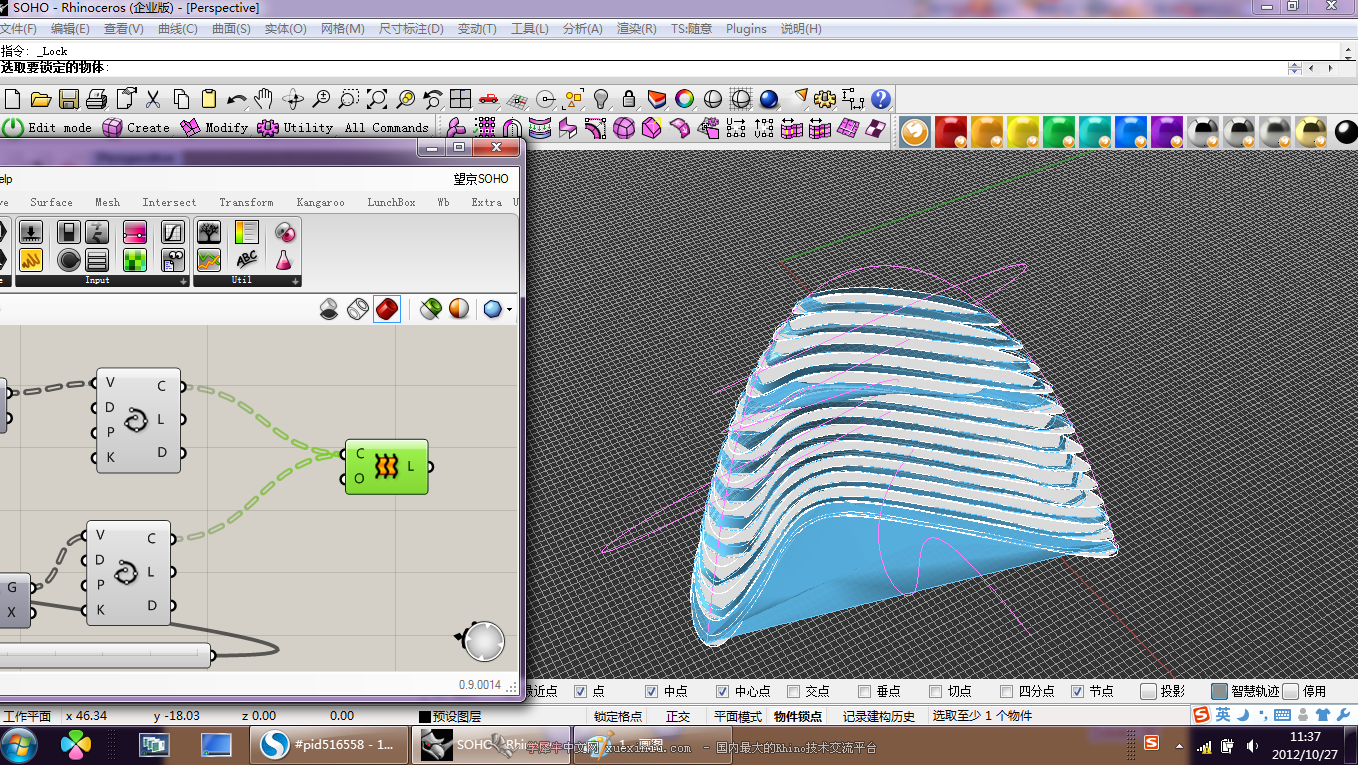
Task: Click the Utility toolbar button
Action: [295, 128]
